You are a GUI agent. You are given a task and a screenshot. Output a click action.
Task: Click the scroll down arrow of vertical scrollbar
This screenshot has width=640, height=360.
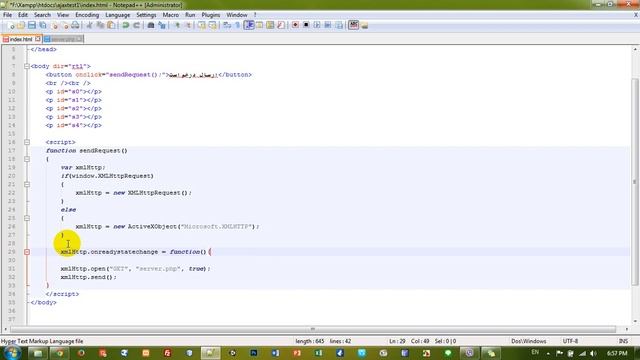pyautogui.click(x=635, y=322)
